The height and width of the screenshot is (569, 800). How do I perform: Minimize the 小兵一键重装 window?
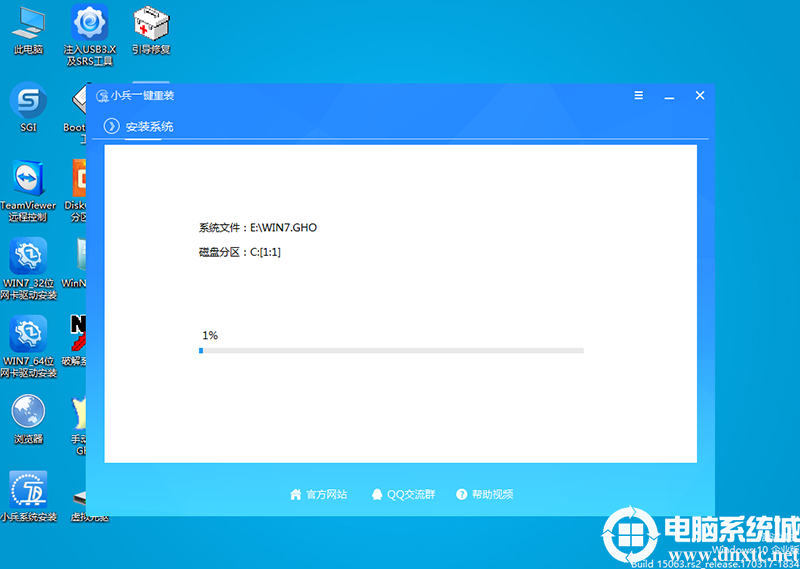point(669,95)
